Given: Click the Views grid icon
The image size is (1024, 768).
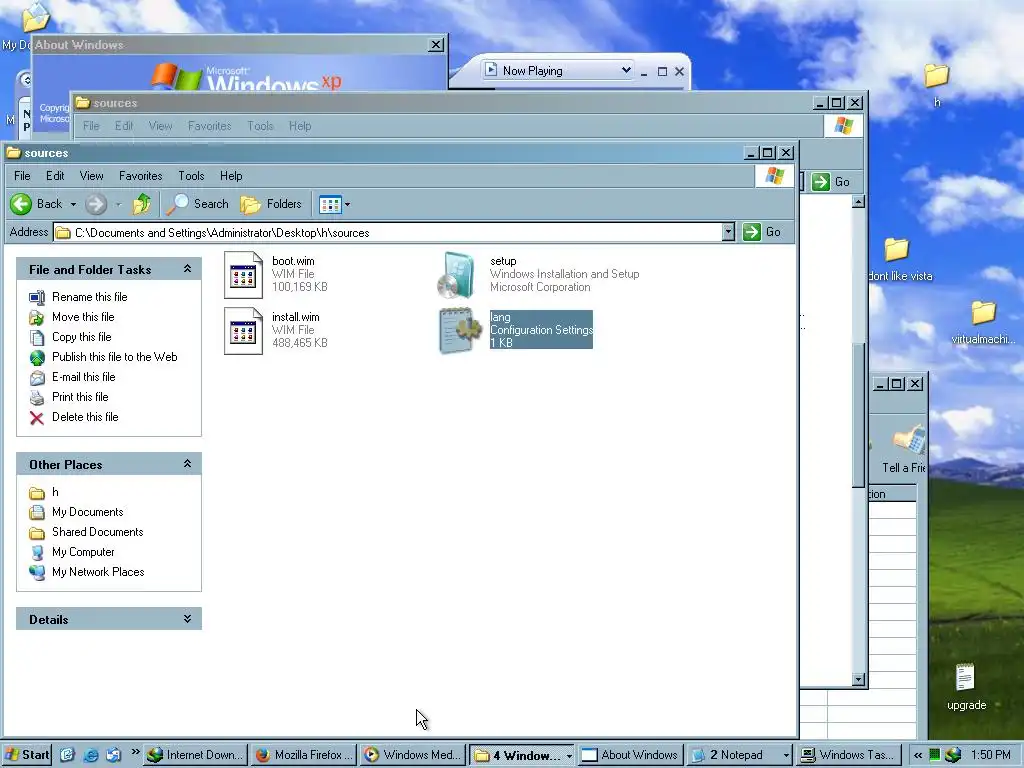Looking at the screenshot, I should tap(330, 204).
